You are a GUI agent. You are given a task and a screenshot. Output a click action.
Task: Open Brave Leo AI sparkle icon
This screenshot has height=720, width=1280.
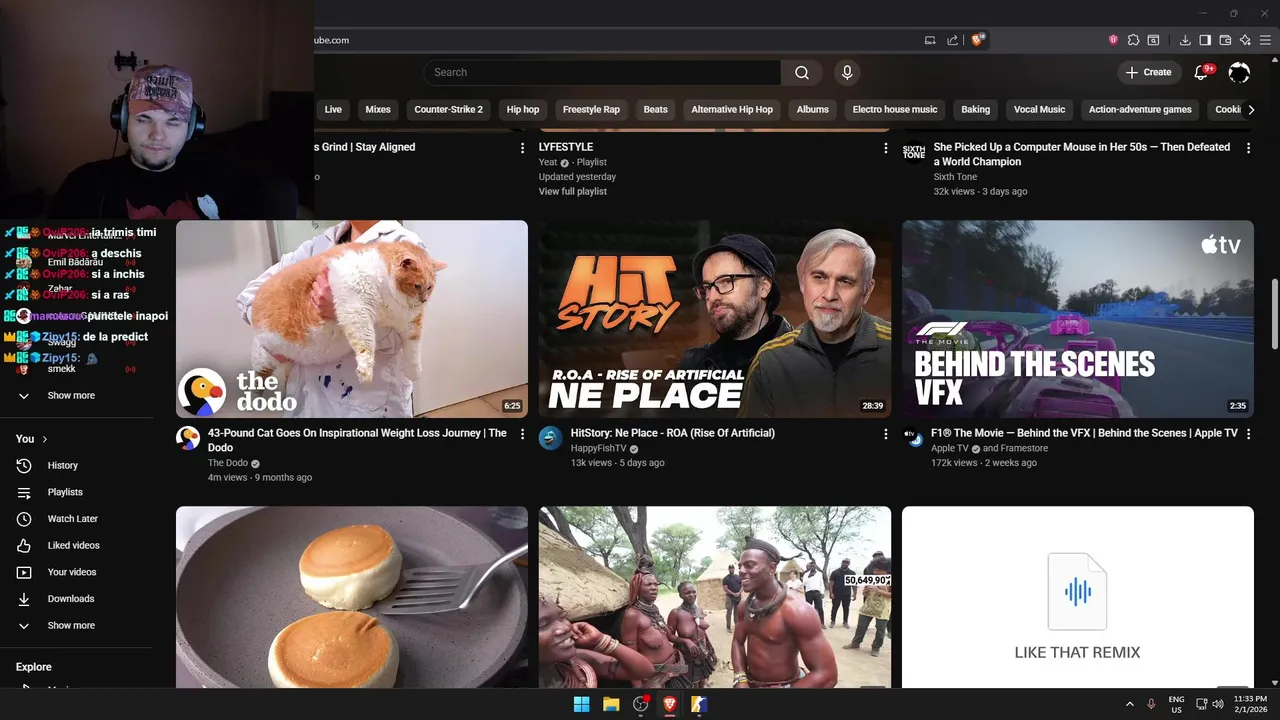tap(1245, 40)
